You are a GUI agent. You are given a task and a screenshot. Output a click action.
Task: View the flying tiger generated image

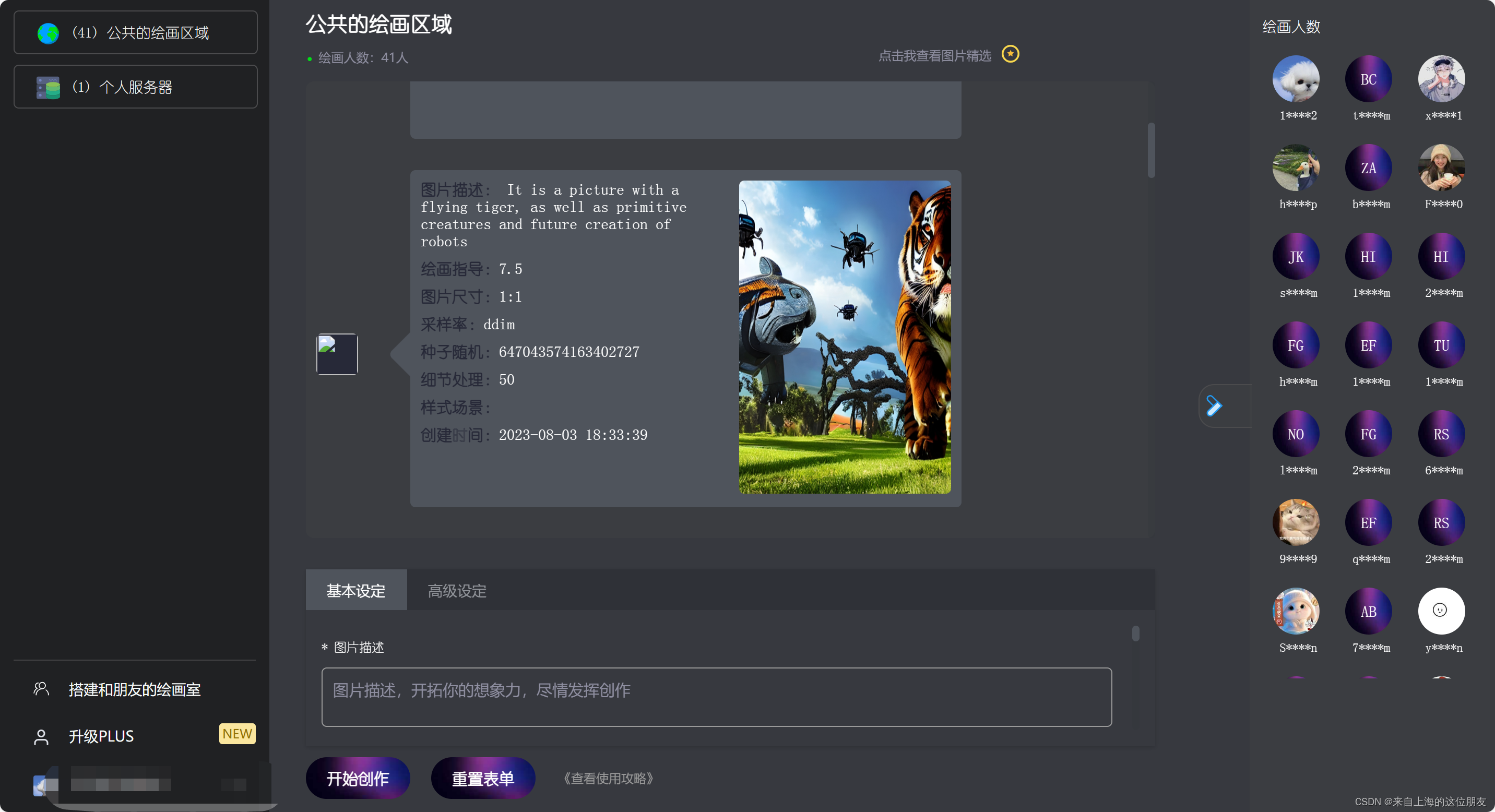[x=845, y=337]
